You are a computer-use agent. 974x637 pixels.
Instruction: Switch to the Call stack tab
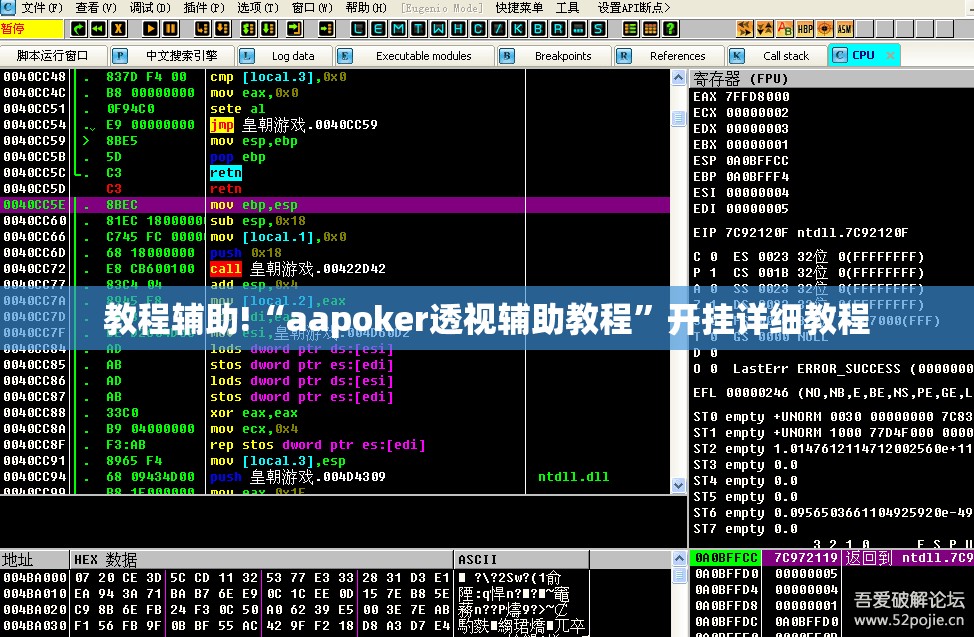[x=777, y=56]
